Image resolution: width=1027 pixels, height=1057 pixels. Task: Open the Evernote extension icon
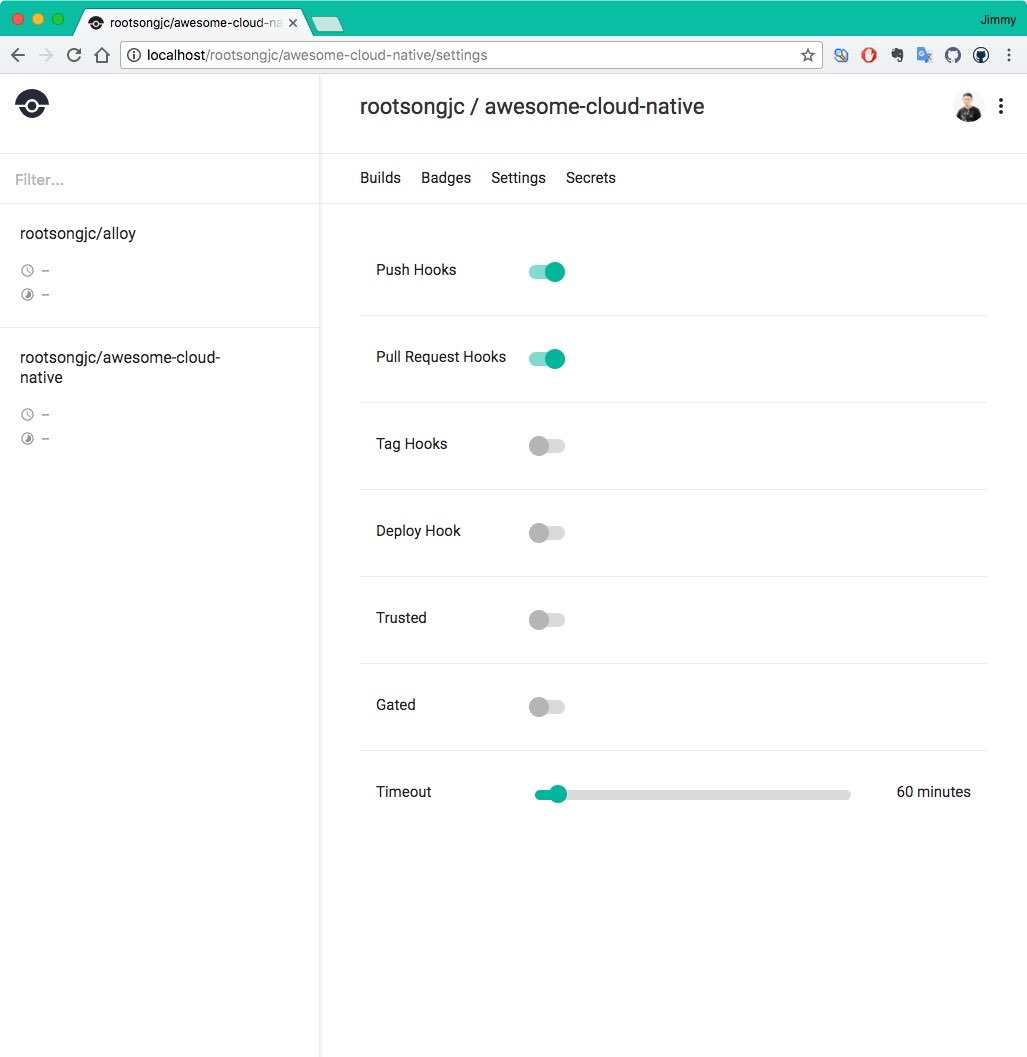897,56
